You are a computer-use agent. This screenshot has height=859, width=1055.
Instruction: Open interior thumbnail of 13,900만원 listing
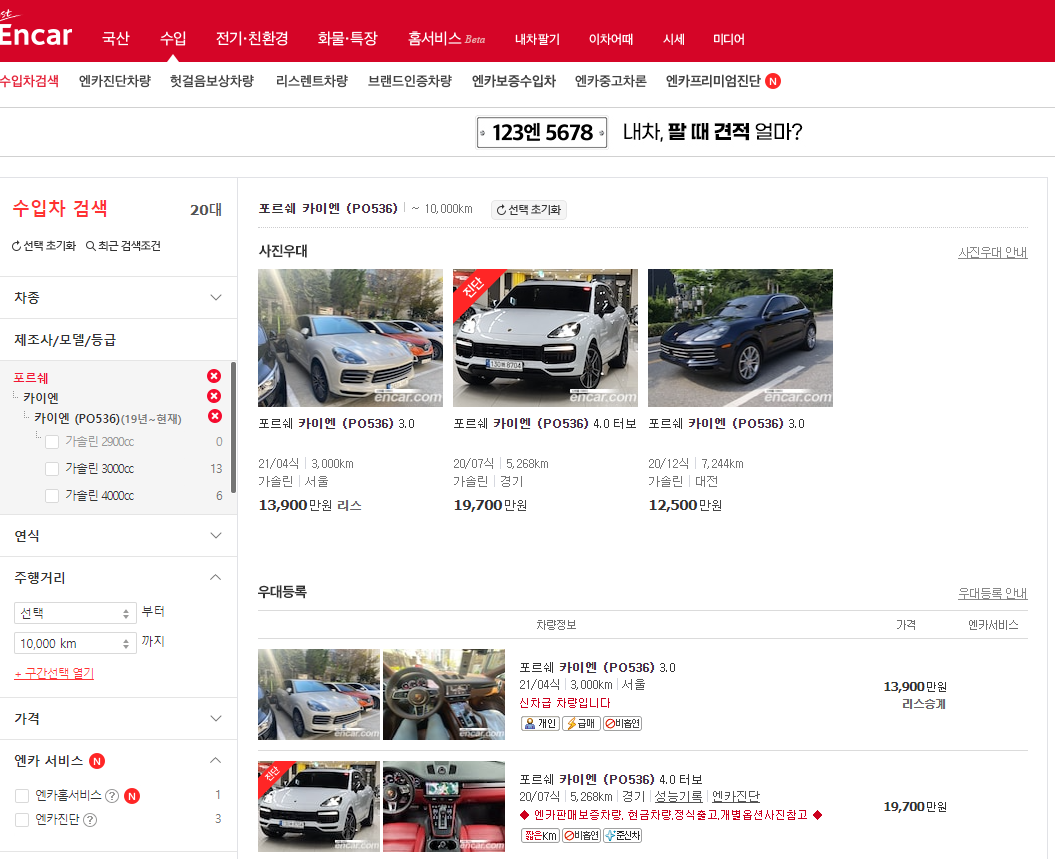click(443, 694)
